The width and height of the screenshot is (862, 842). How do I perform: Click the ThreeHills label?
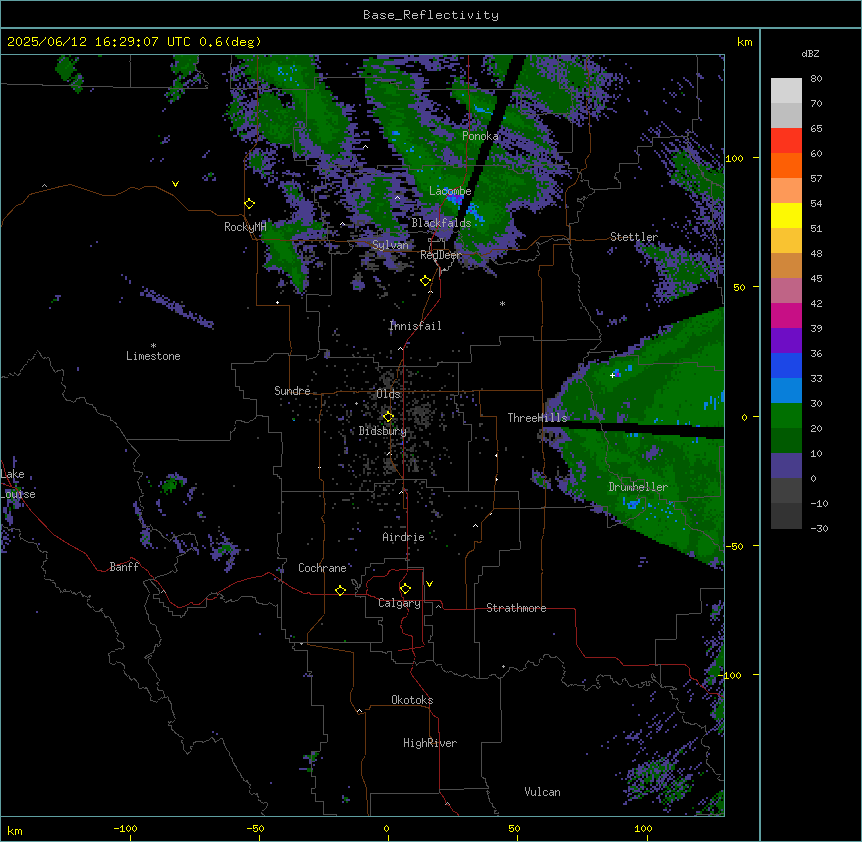pos(537,418)
